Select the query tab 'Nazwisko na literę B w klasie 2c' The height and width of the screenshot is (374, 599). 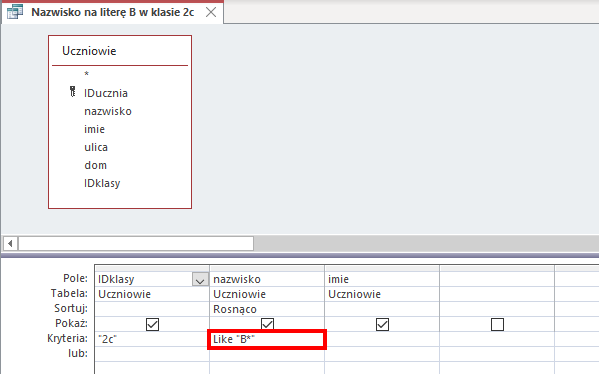[x=113, y=12]
